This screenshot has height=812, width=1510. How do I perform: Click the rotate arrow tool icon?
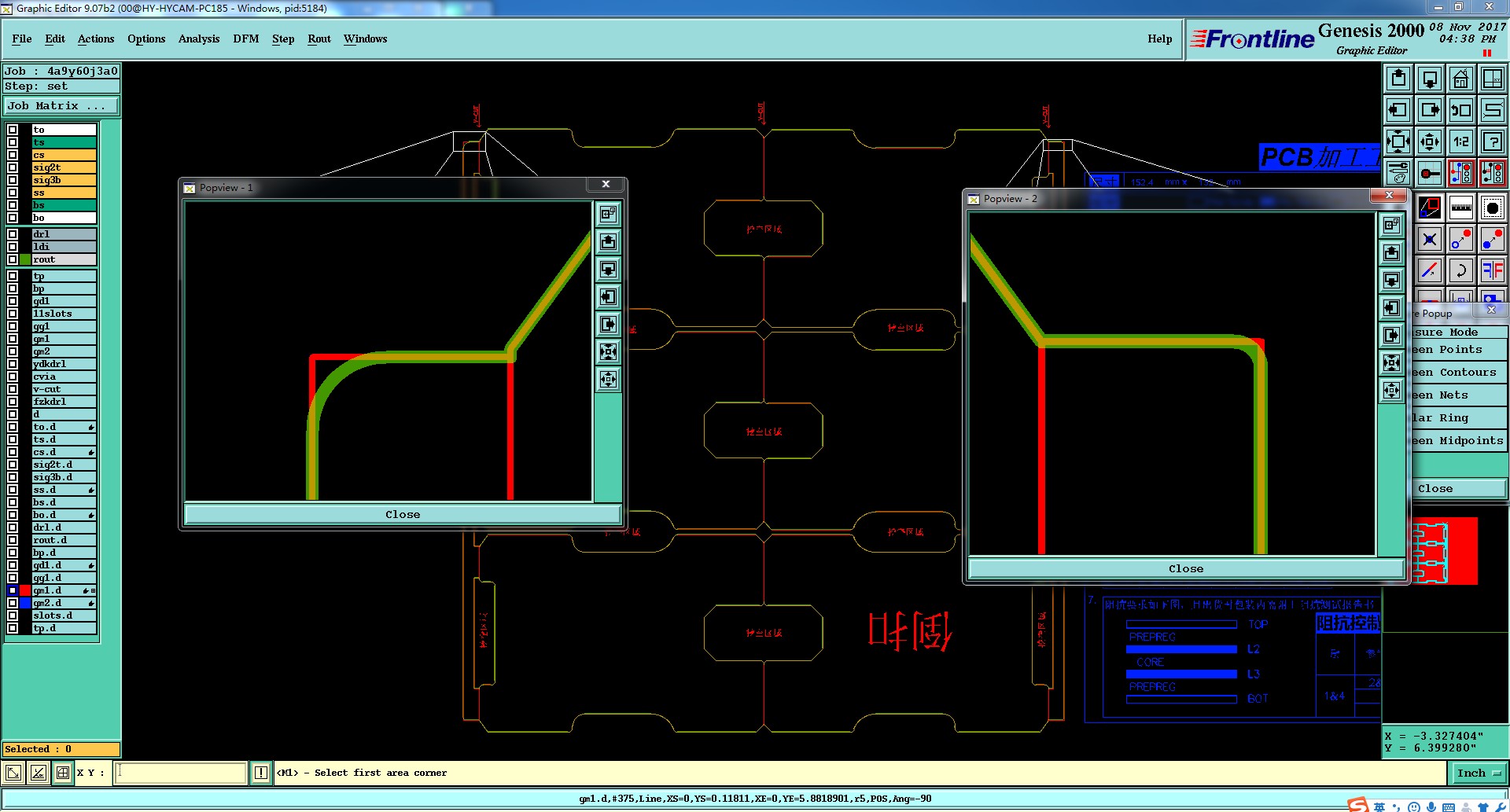tap(1461, 270)
